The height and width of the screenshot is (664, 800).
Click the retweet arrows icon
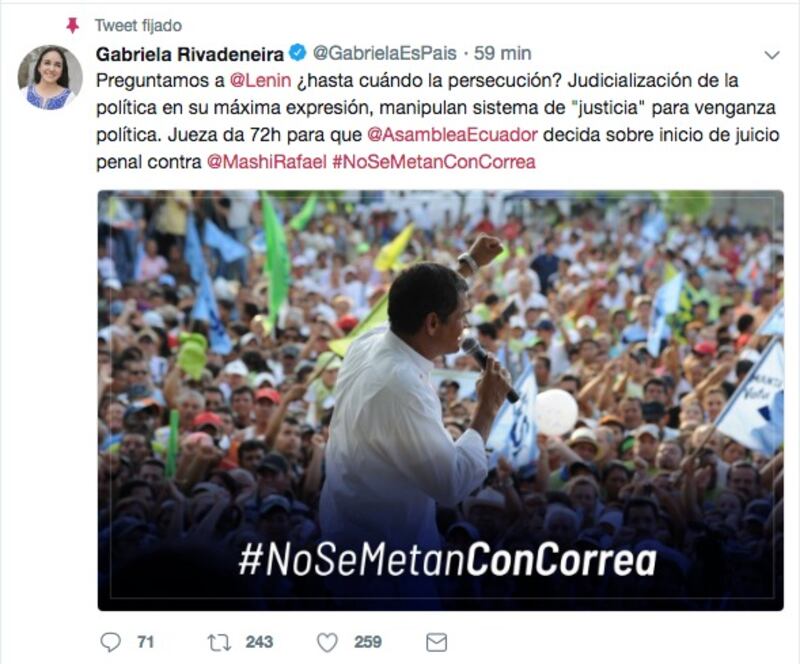(x=219, y=642)
